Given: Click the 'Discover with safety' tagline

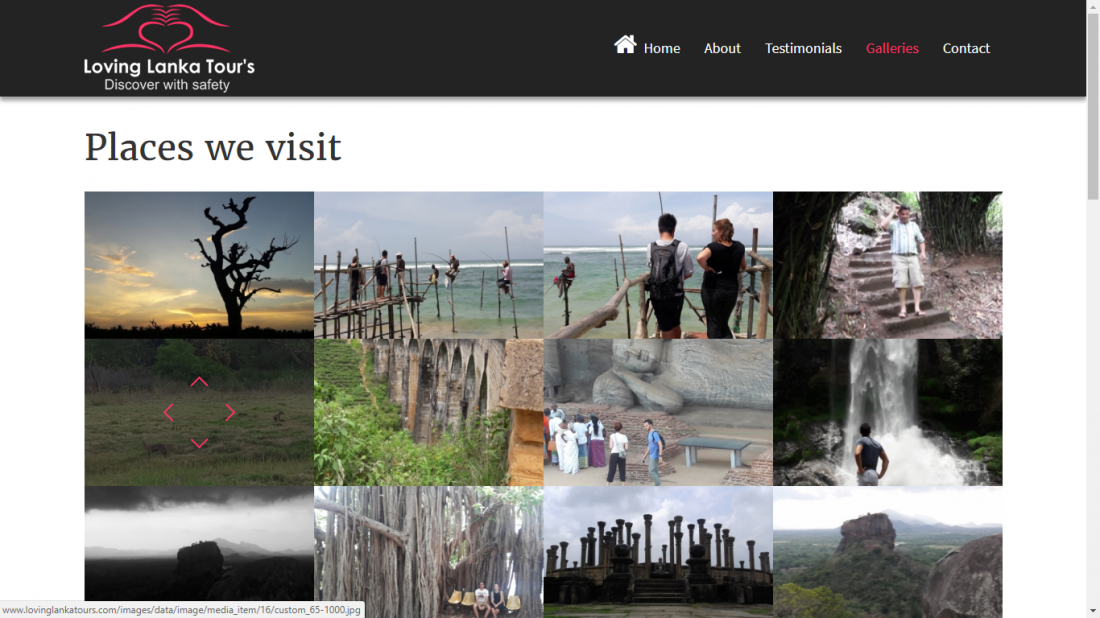Looking at the screenshot, I should click(x=167, y=85).
